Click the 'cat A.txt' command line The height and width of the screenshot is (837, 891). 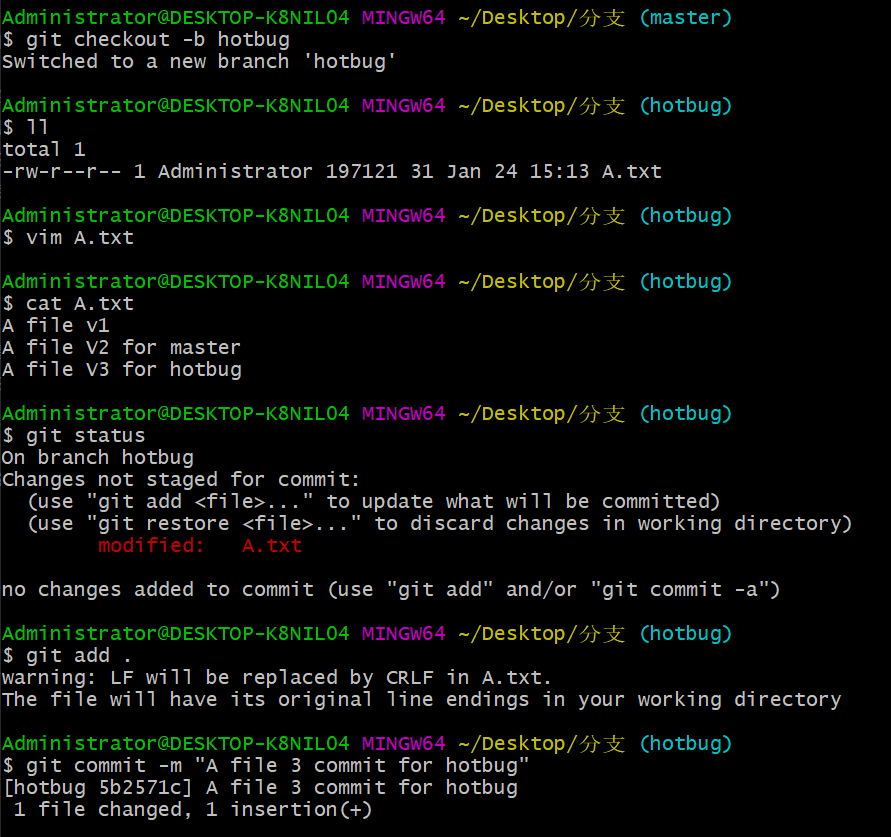coord(68,303)
